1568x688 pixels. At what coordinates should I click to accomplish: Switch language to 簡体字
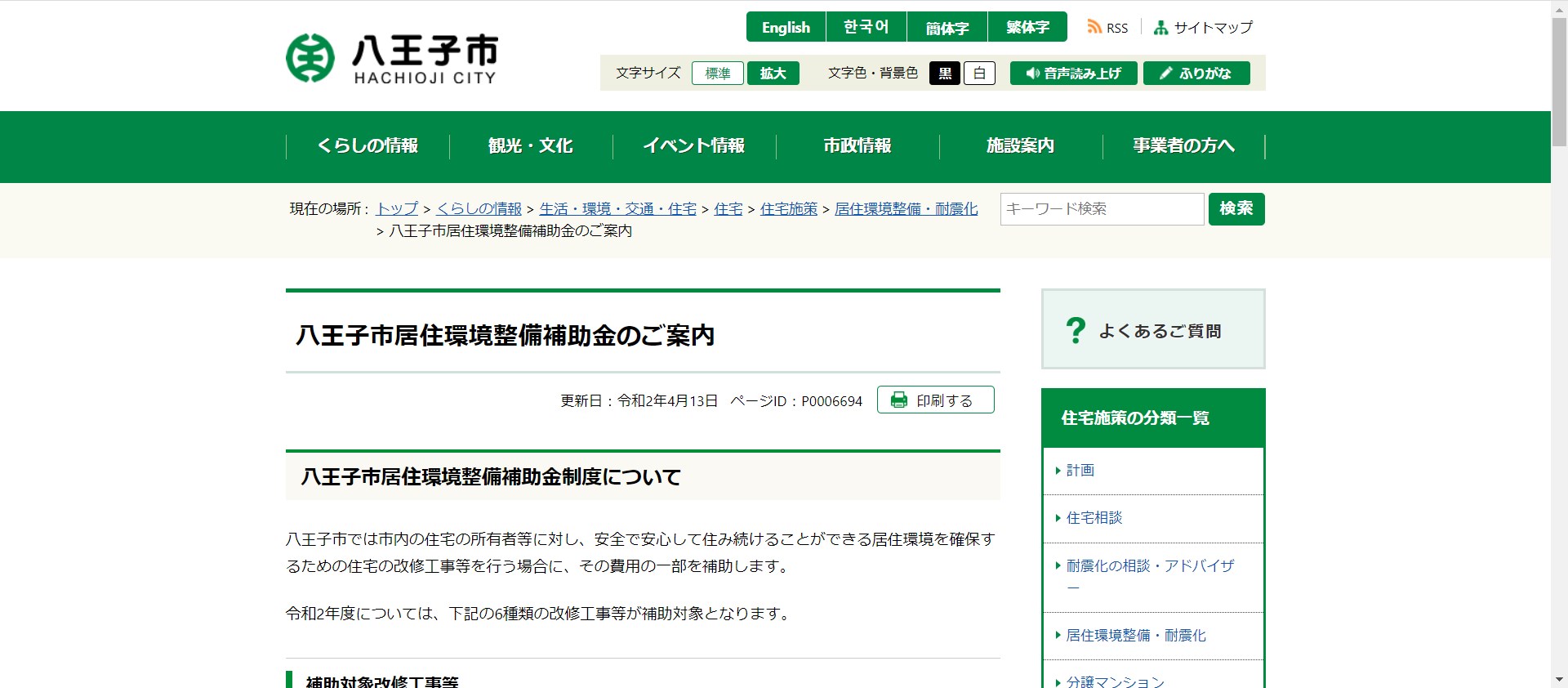[x=947, y=27]
